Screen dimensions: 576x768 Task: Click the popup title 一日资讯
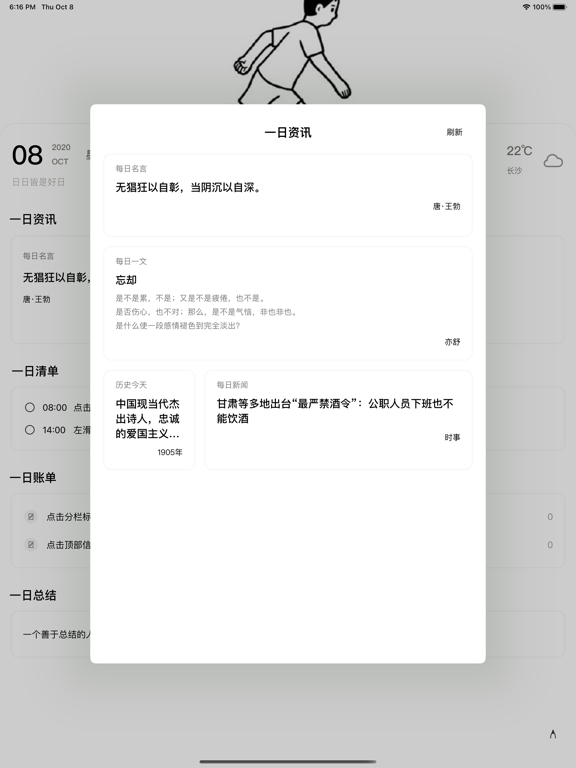point(288,132)
